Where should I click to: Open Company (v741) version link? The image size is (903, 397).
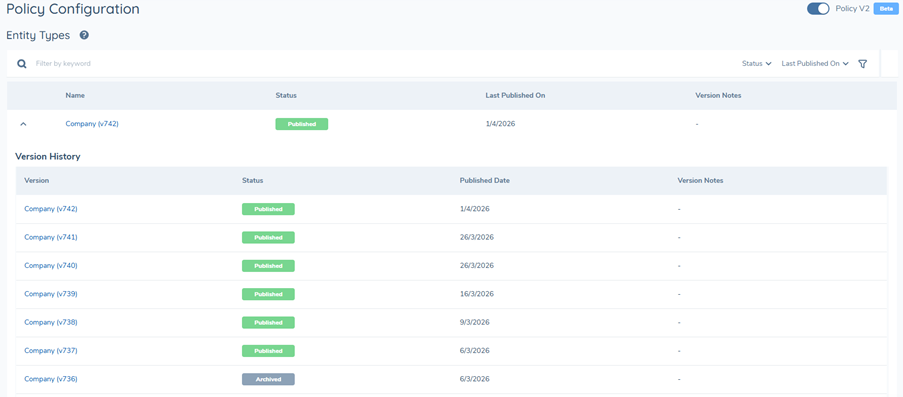point(51,237)
